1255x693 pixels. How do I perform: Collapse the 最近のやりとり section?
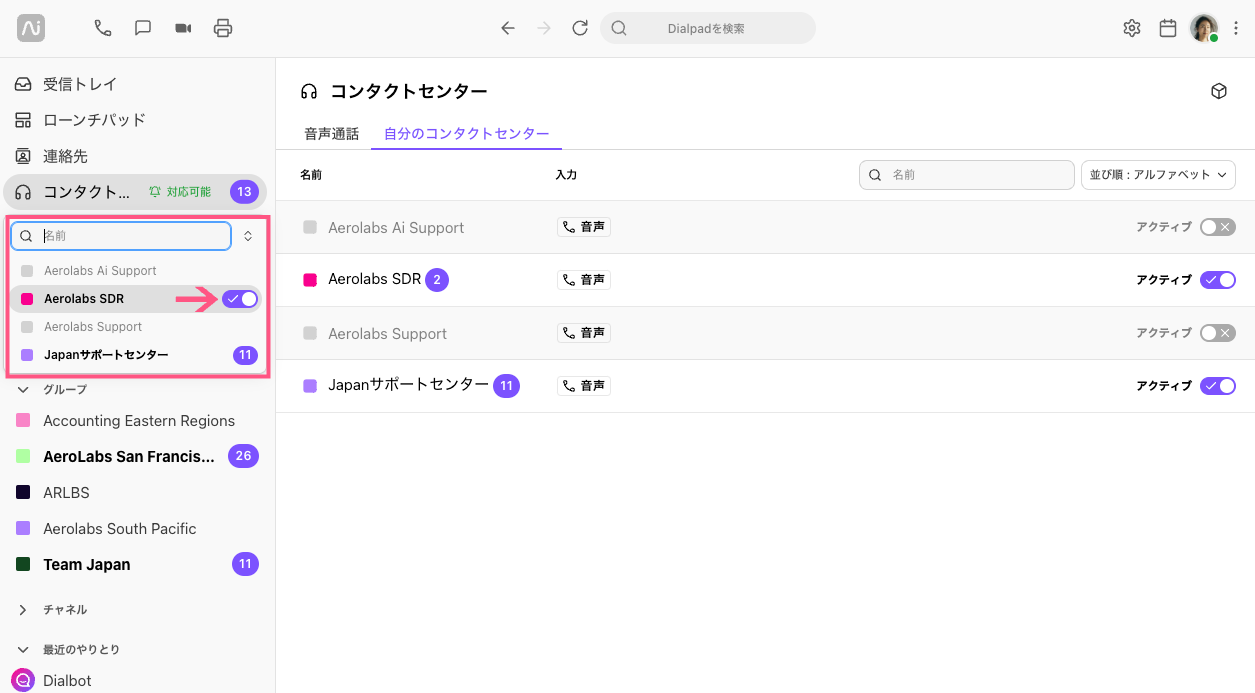pos(23,649)
